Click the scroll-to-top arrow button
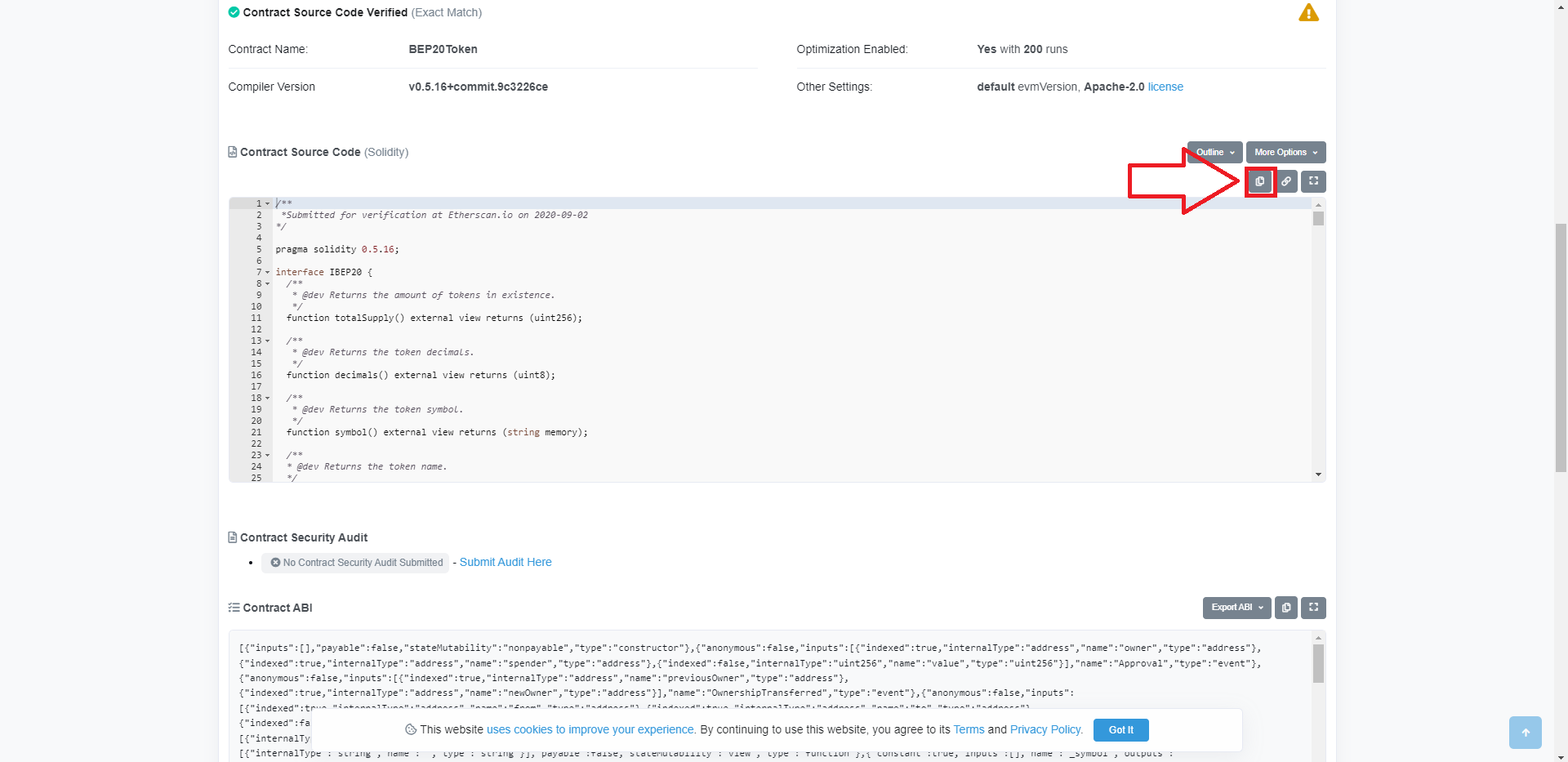 (x=1526, y=733)
